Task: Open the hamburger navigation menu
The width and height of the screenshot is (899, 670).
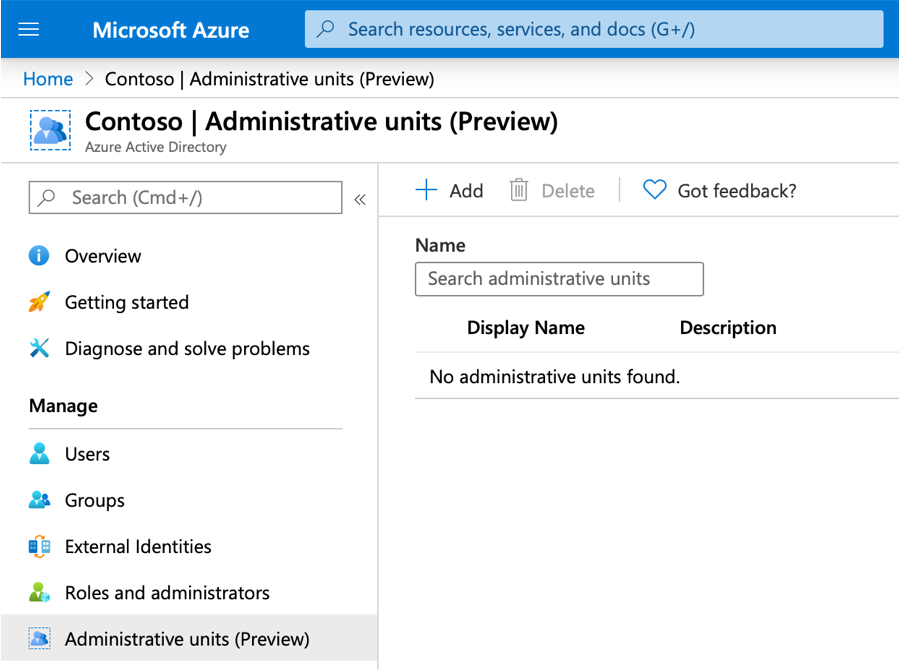Action: click(x=28, y=28)
